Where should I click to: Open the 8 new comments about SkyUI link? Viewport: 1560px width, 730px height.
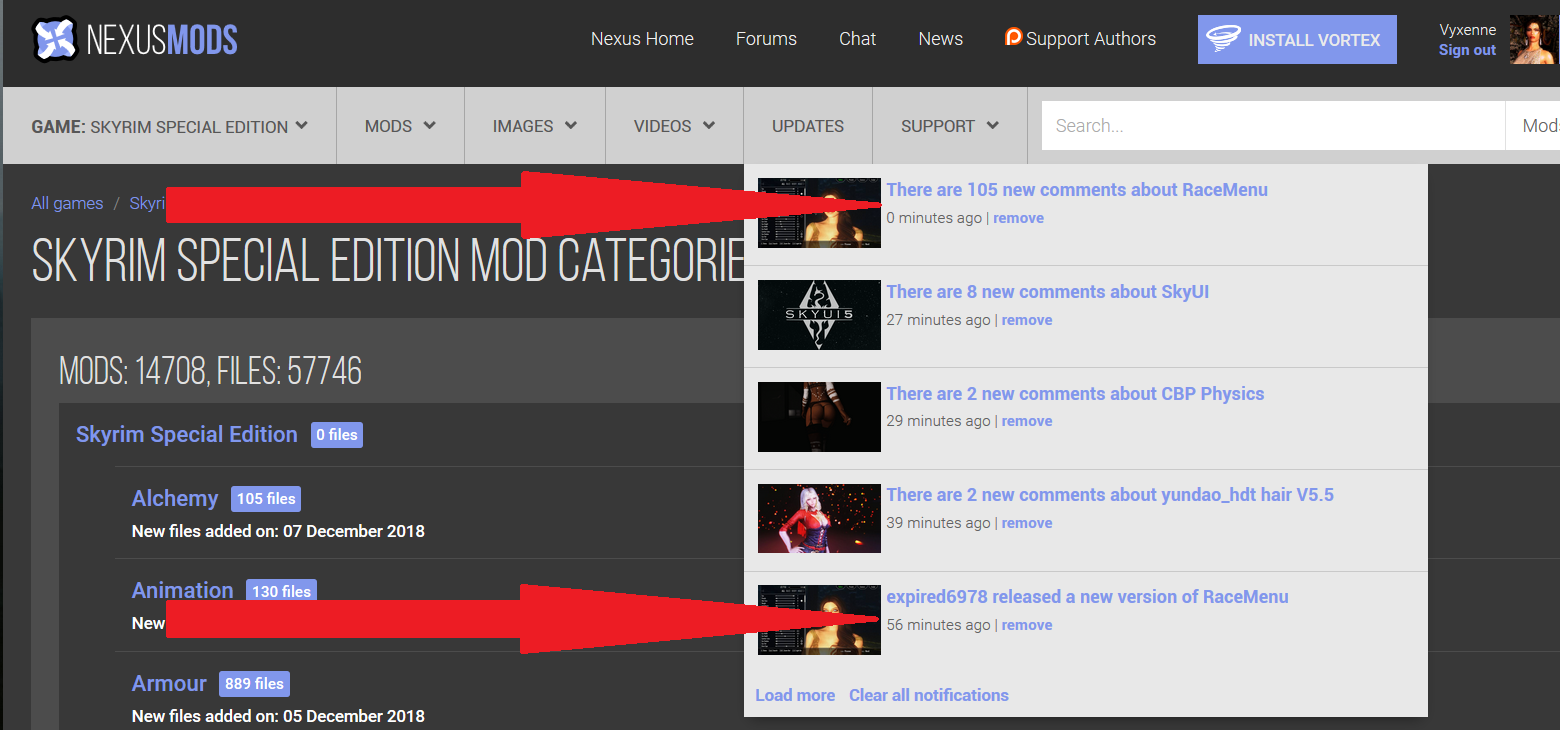[x=1048, y=292]
